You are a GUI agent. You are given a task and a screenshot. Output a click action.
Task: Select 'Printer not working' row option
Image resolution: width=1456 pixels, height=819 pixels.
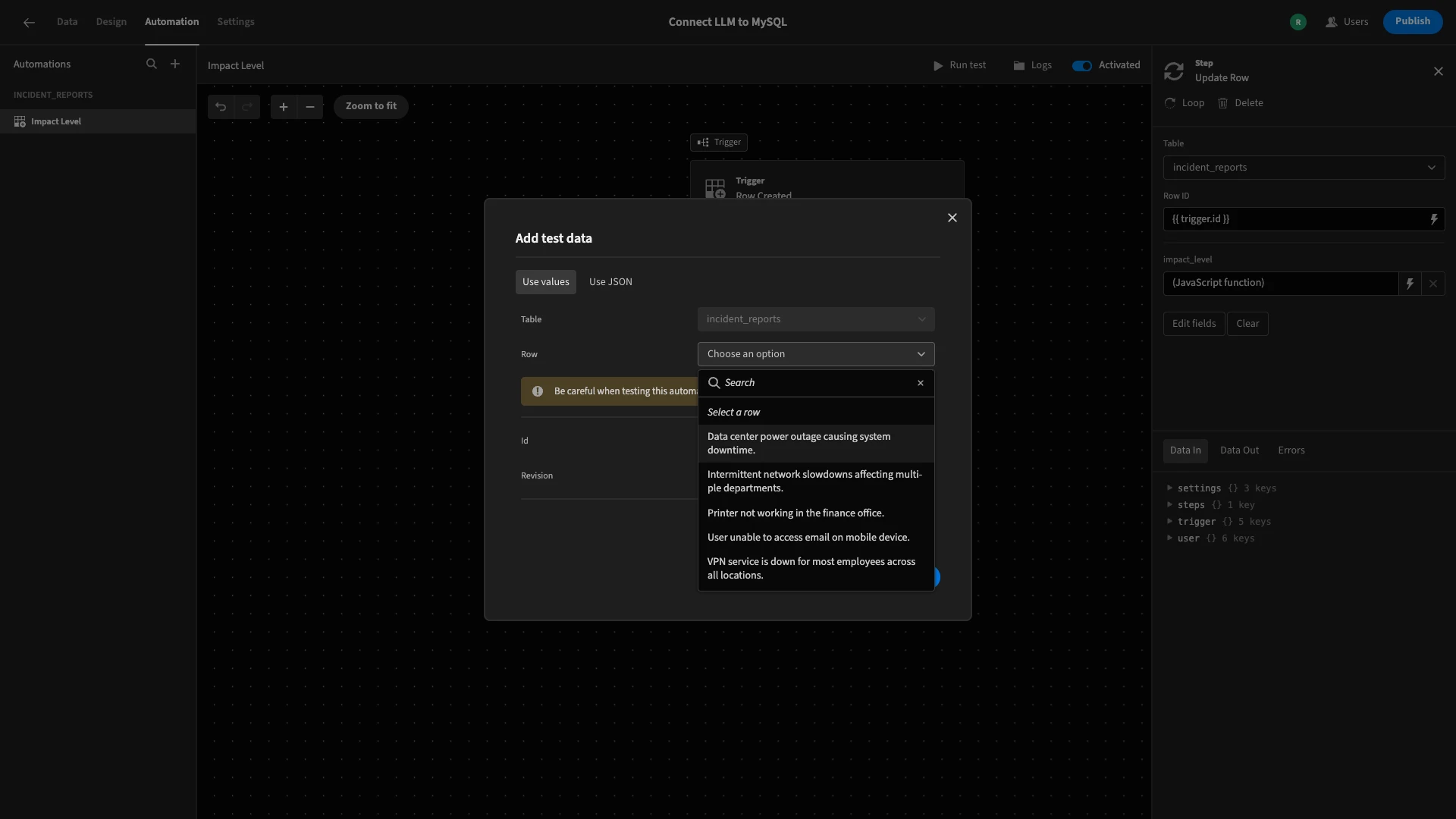point(816,513)
